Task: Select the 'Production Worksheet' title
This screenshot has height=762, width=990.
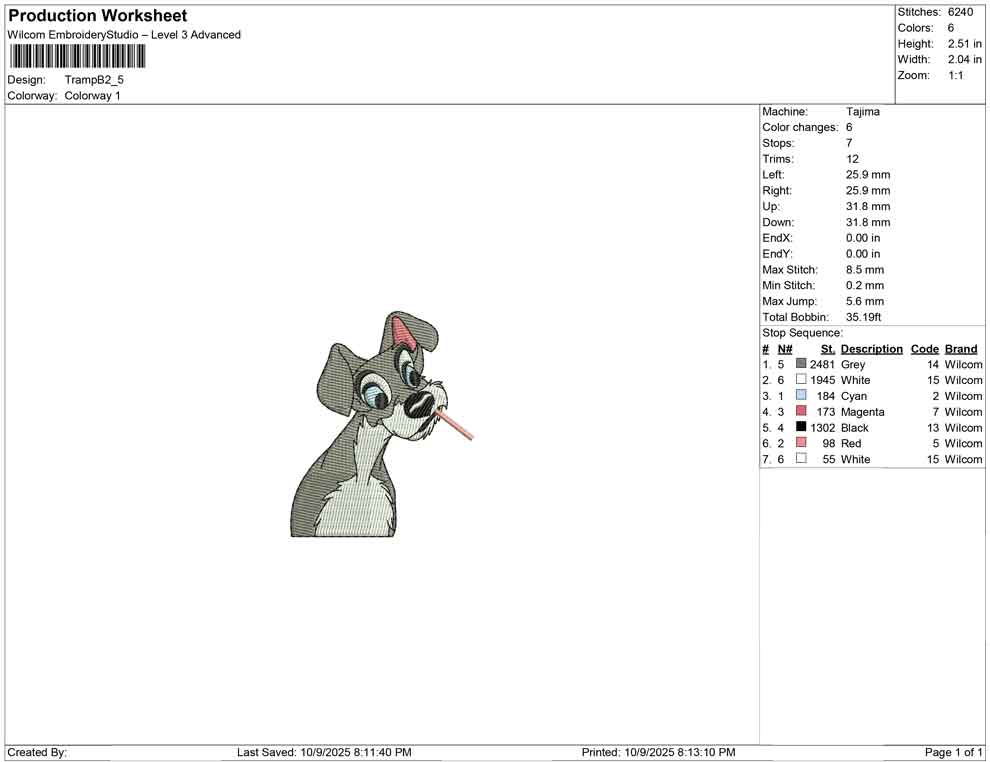Action: click(98, 16)
